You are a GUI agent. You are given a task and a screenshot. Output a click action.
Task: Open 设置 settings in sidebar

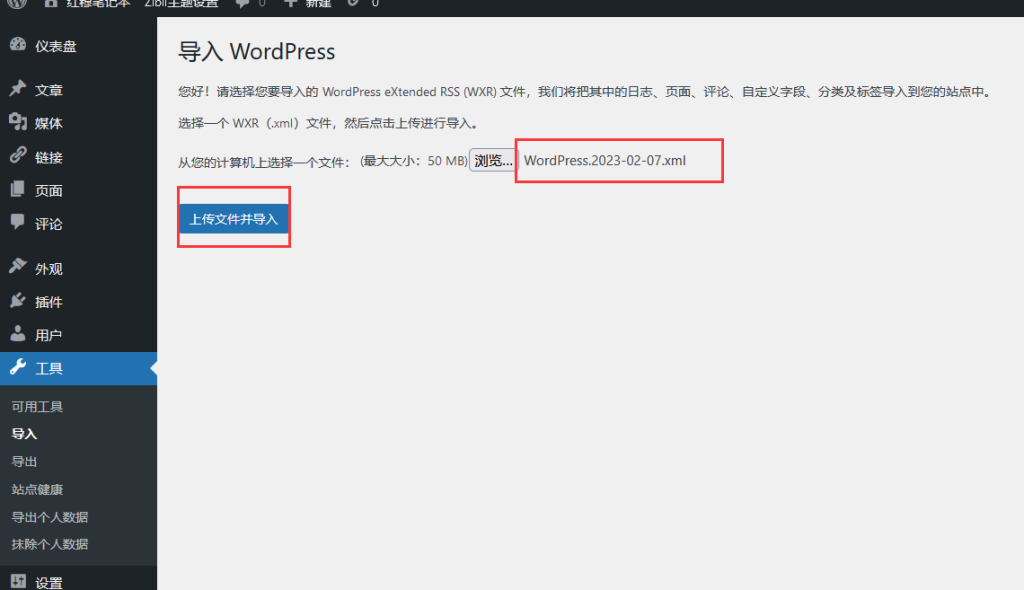49,582
